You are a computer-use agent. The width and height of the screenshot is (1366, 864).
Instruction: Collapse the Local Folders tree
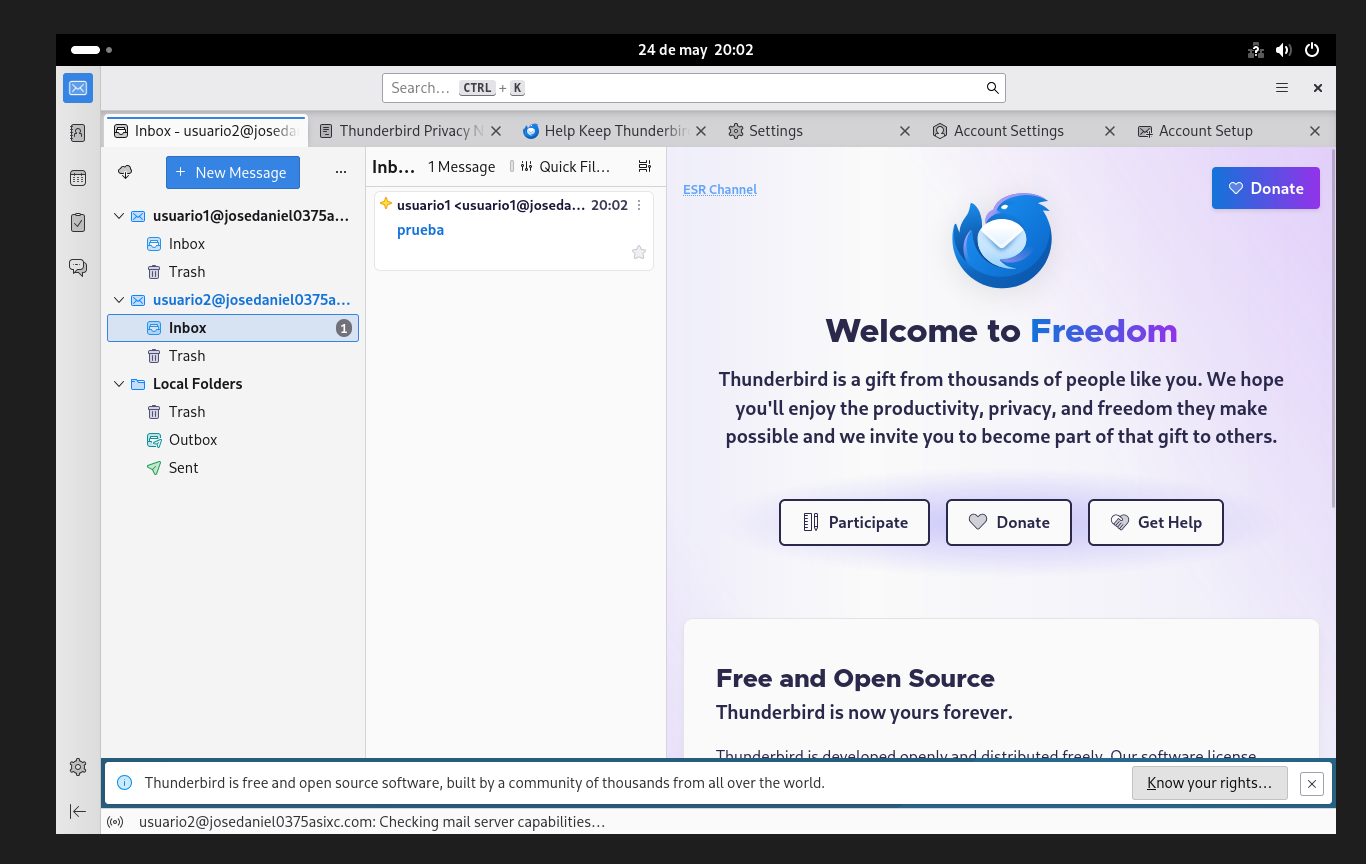tap(120, 384)
